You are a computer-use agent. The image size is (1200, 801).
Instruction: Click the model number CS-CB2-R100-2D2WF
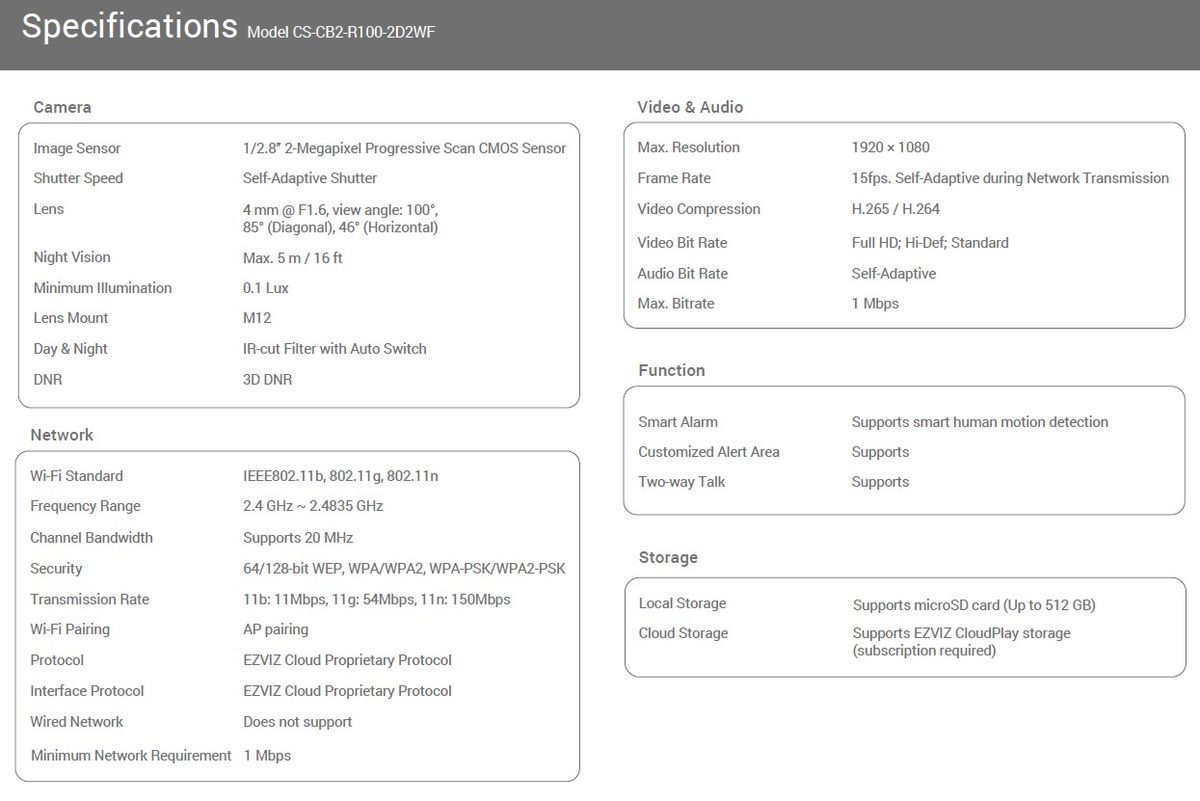tap(341, 32)
